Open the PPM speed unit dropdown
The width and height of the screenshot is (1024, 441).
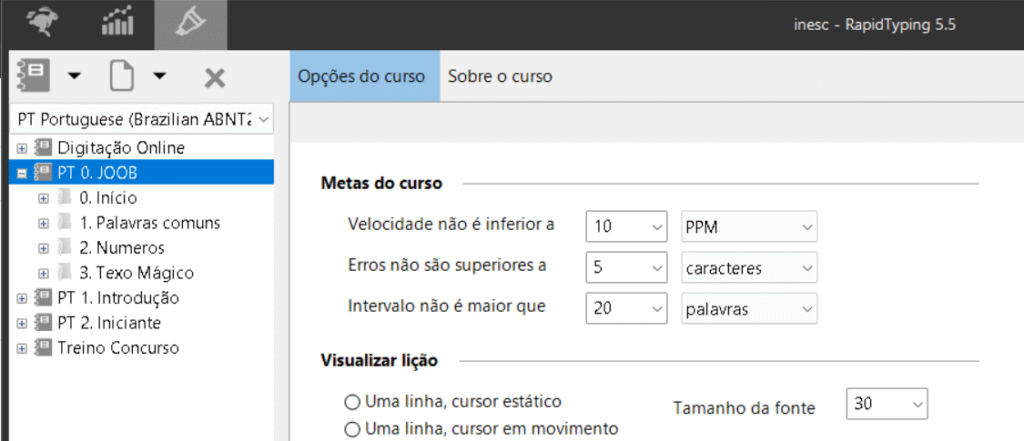coord(807,226)
